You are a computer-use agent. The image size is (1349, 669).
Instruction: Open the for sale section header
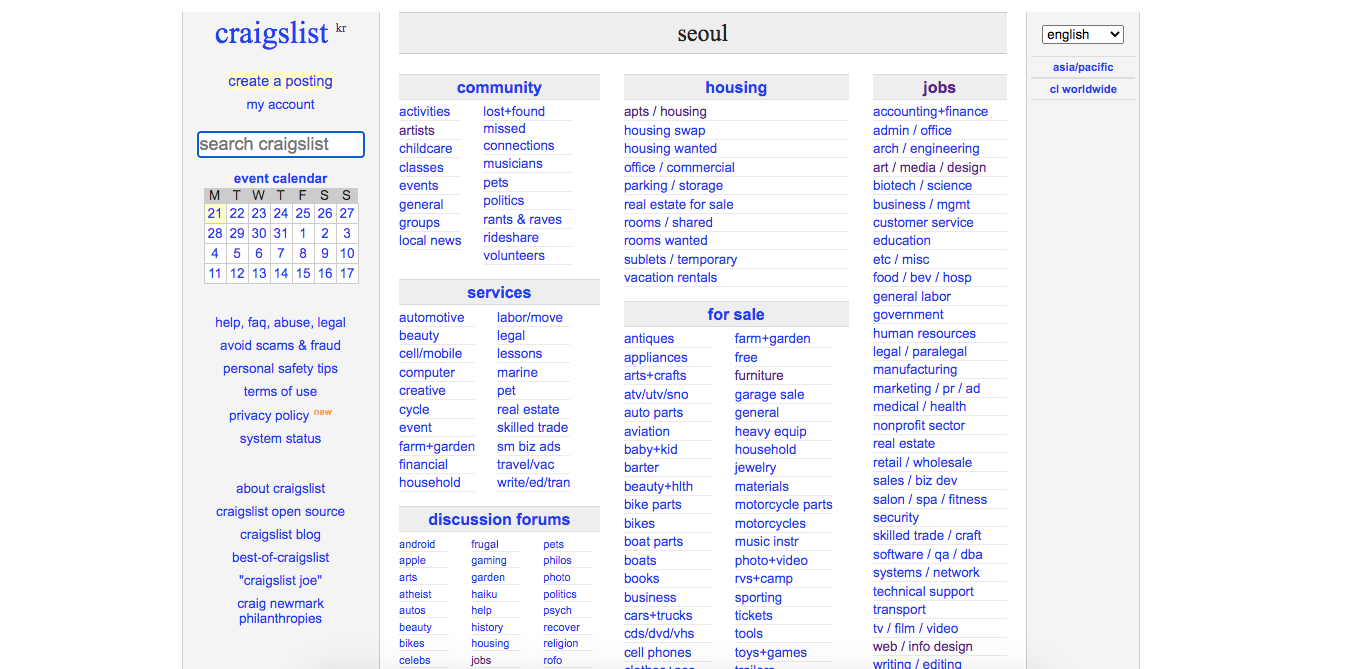coord(736,314)
